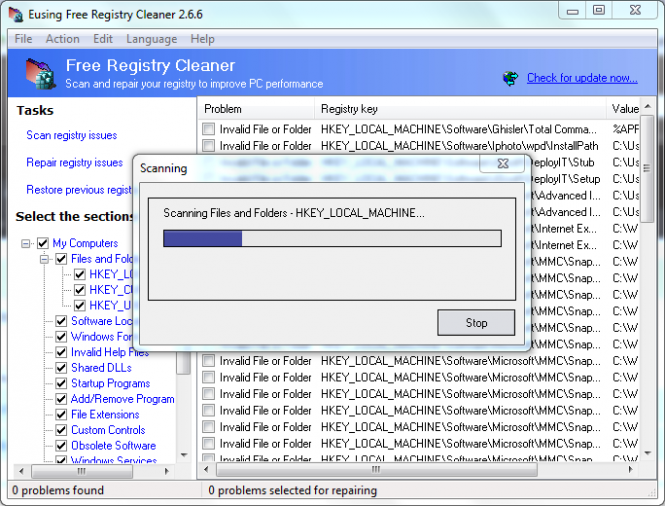665x506 pixels.
Task: Open the File menu
Action: point(23,39)
